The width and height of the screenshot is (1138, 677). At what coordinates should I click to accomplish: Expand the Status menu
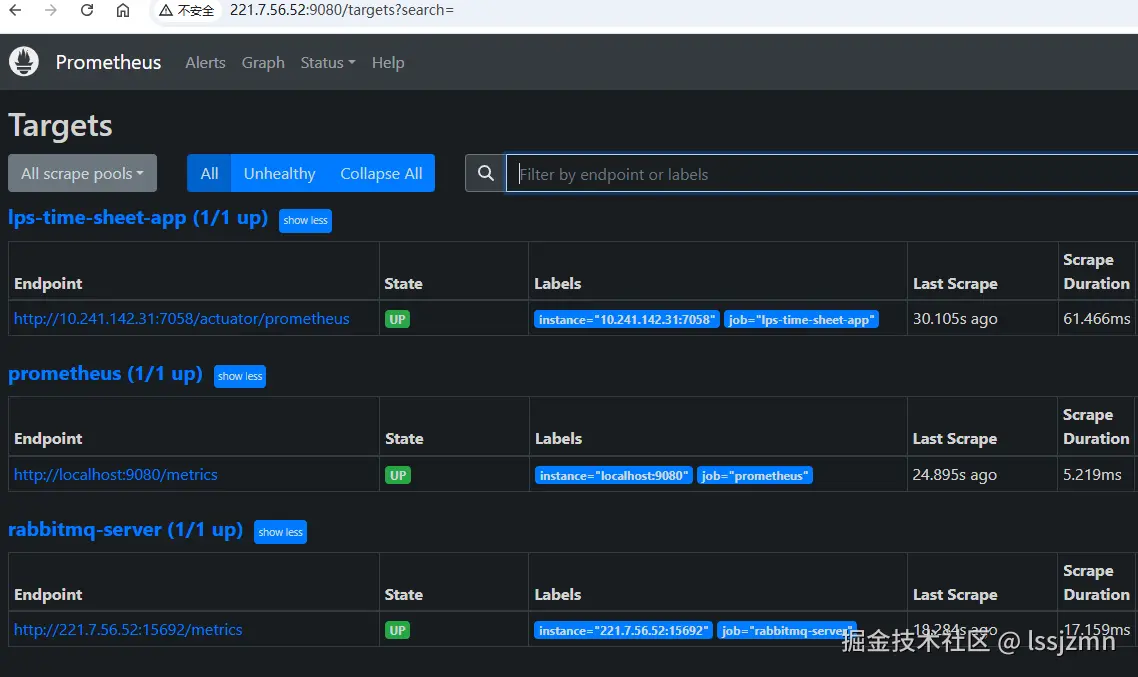[x=327, y=62]
